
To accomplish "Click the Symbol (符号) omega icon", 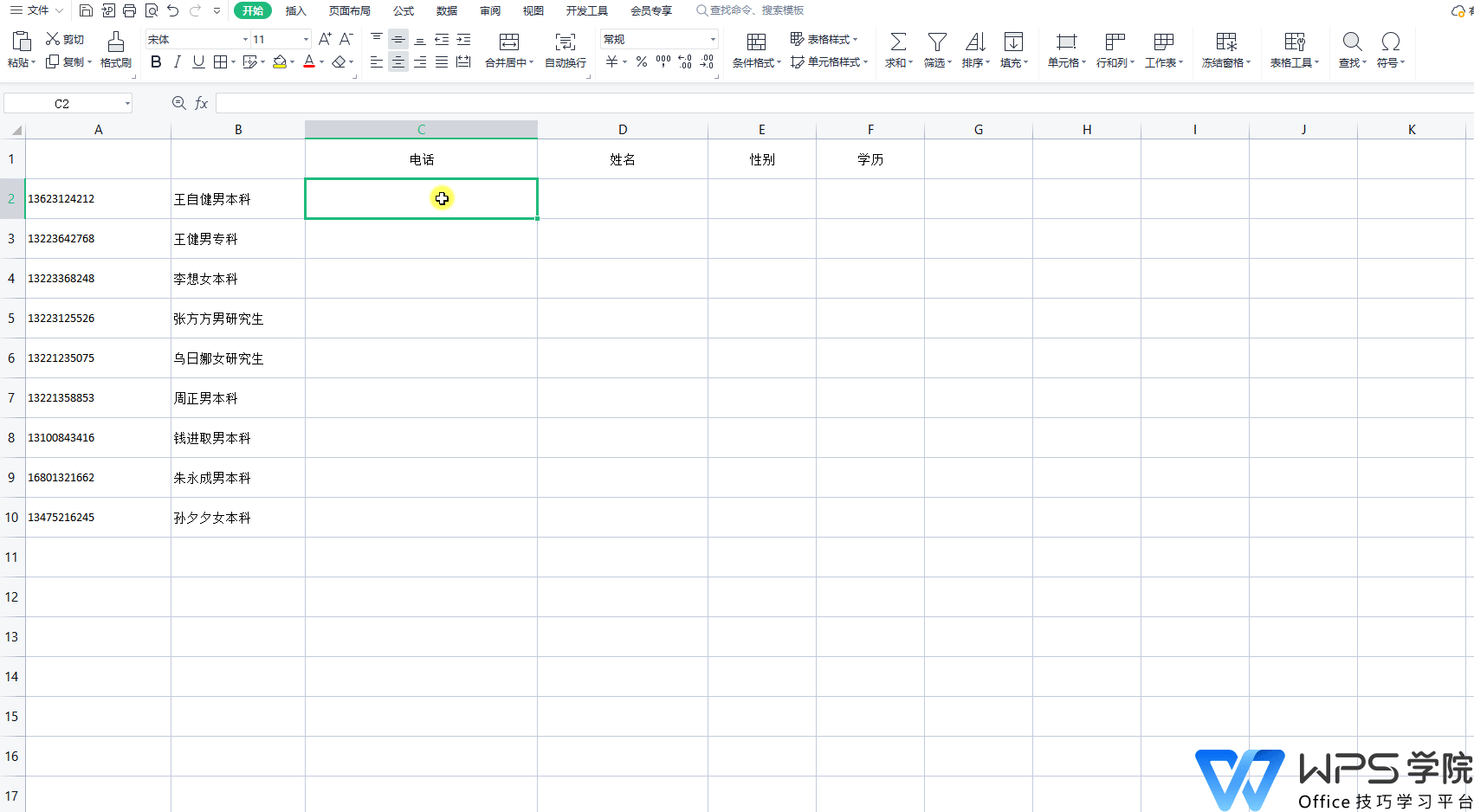I will (1391, 42).
